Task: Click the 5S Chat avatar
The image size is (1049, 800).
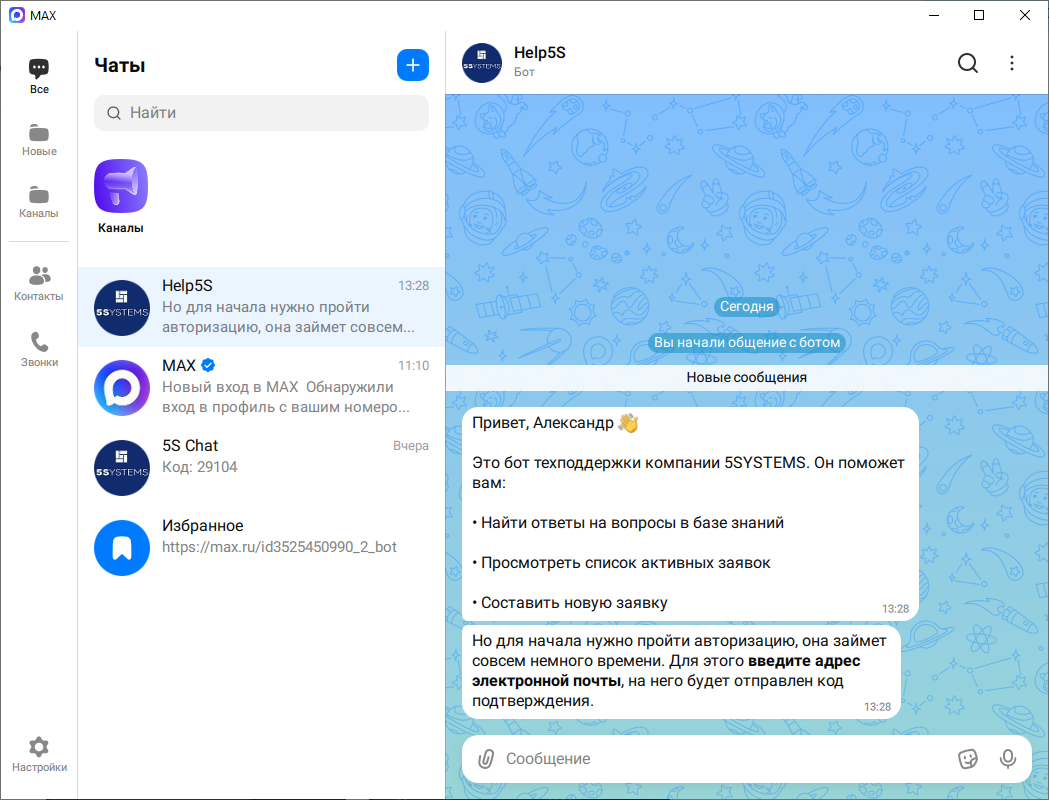Action: [x=122, y=468]
